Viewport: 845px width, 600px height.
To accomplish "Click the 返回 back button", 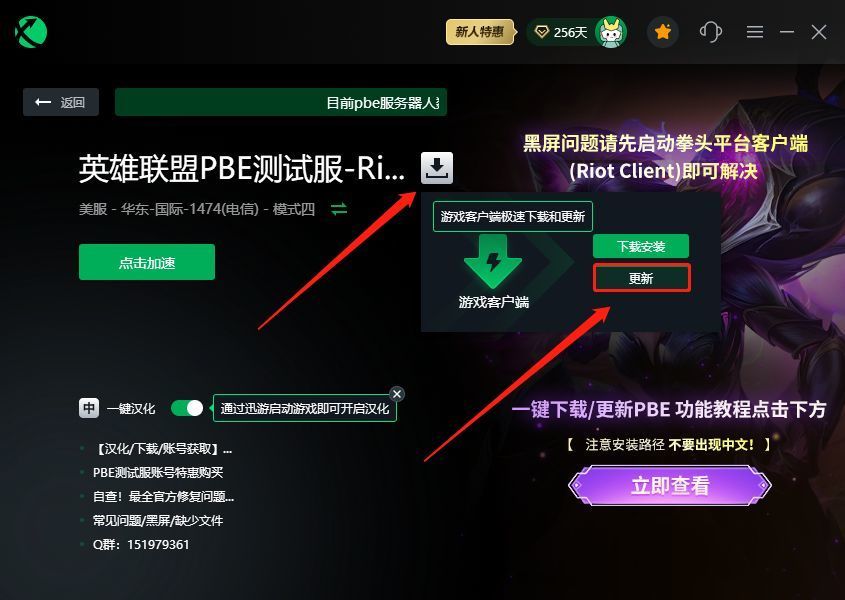I will click(x=61, y=102).
